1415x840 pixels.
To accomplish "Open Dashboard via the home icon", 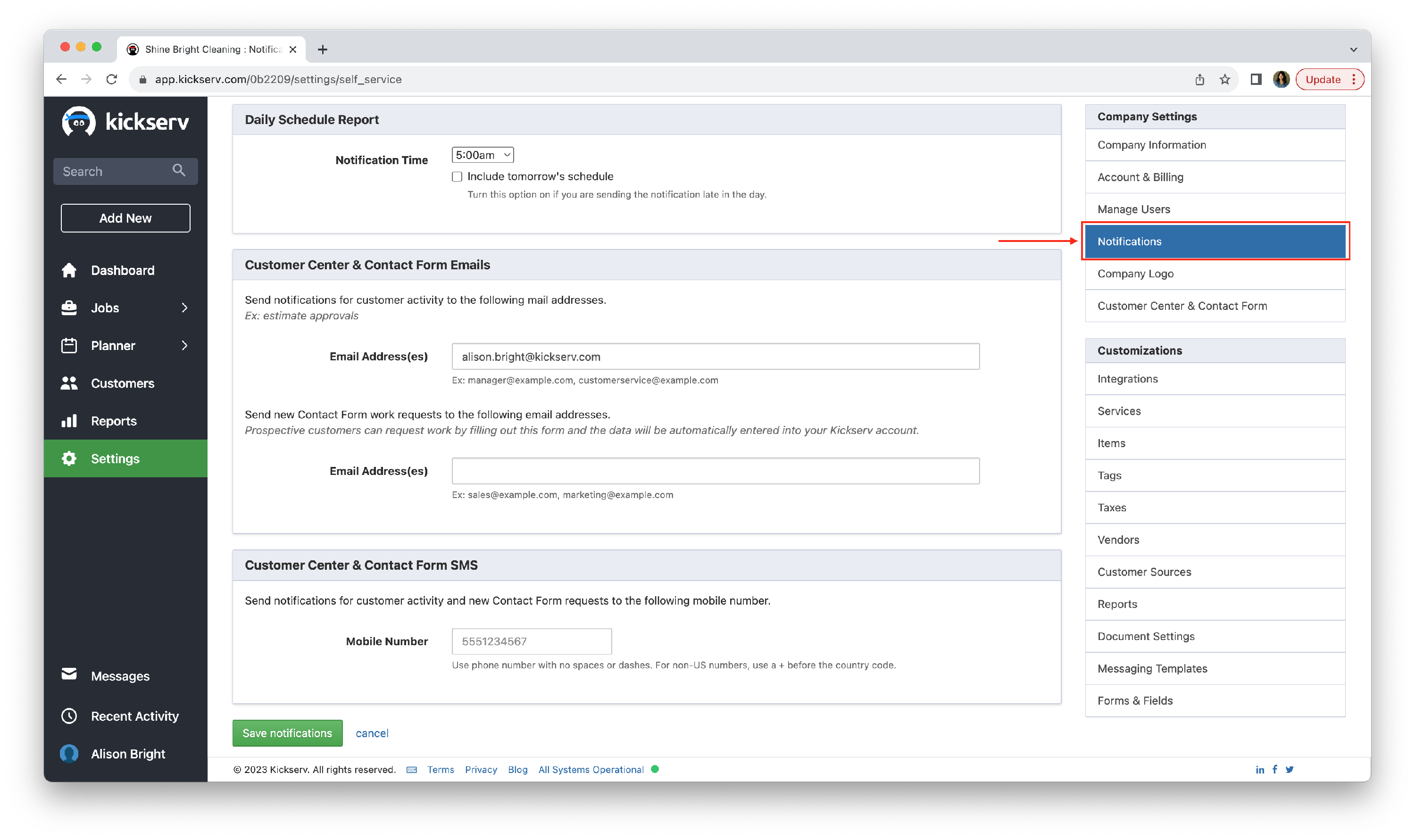I will (x=69, y=271).
